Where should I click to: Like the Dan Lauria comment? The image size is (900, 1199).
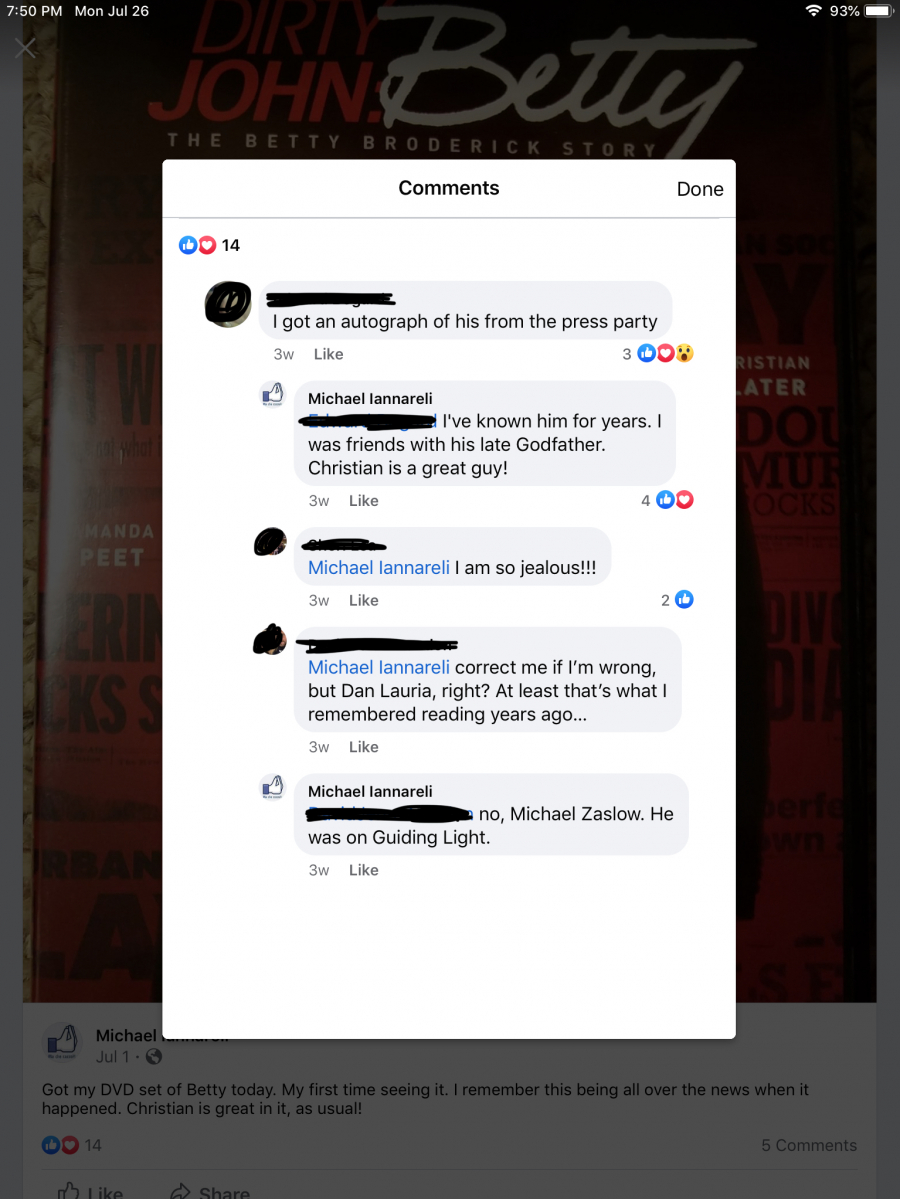tap(363, 747)
